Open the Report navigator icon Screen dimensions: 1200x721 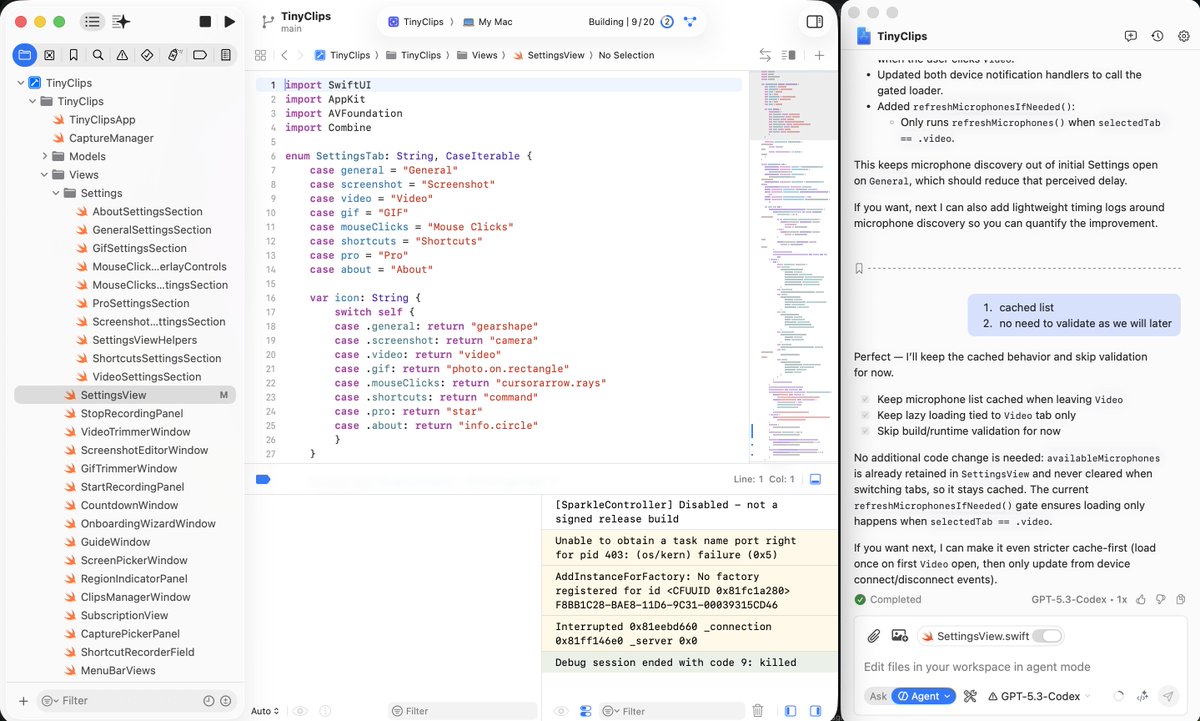(226, 55)
